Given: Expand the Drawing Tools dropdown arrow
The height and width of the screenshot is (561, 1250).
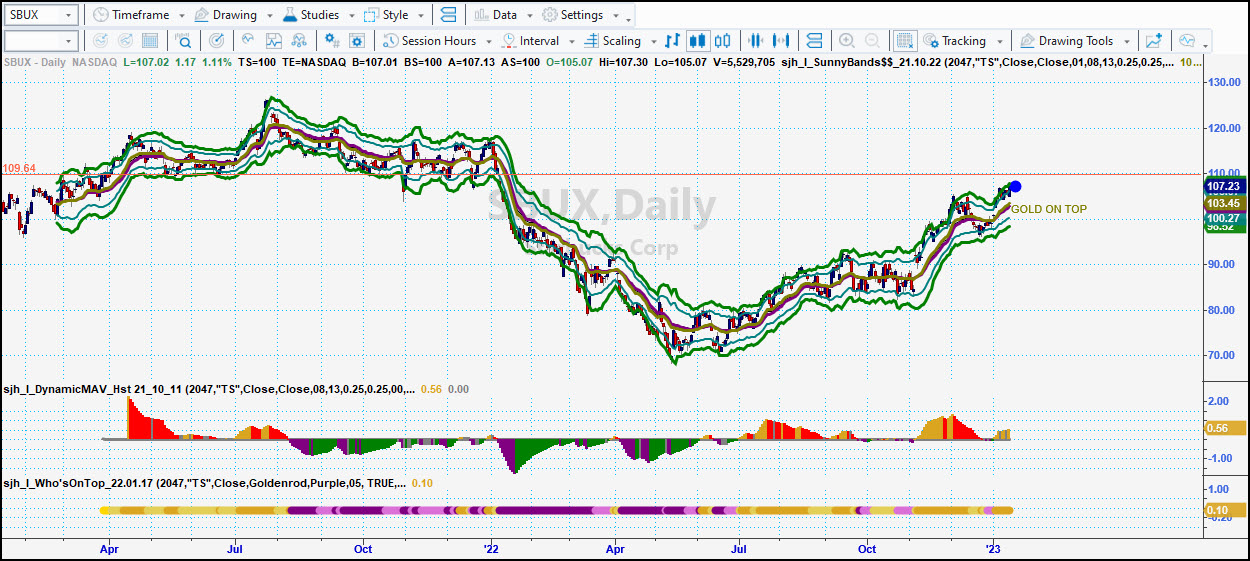Looking at the screenshot, I should pos(1126,42).
